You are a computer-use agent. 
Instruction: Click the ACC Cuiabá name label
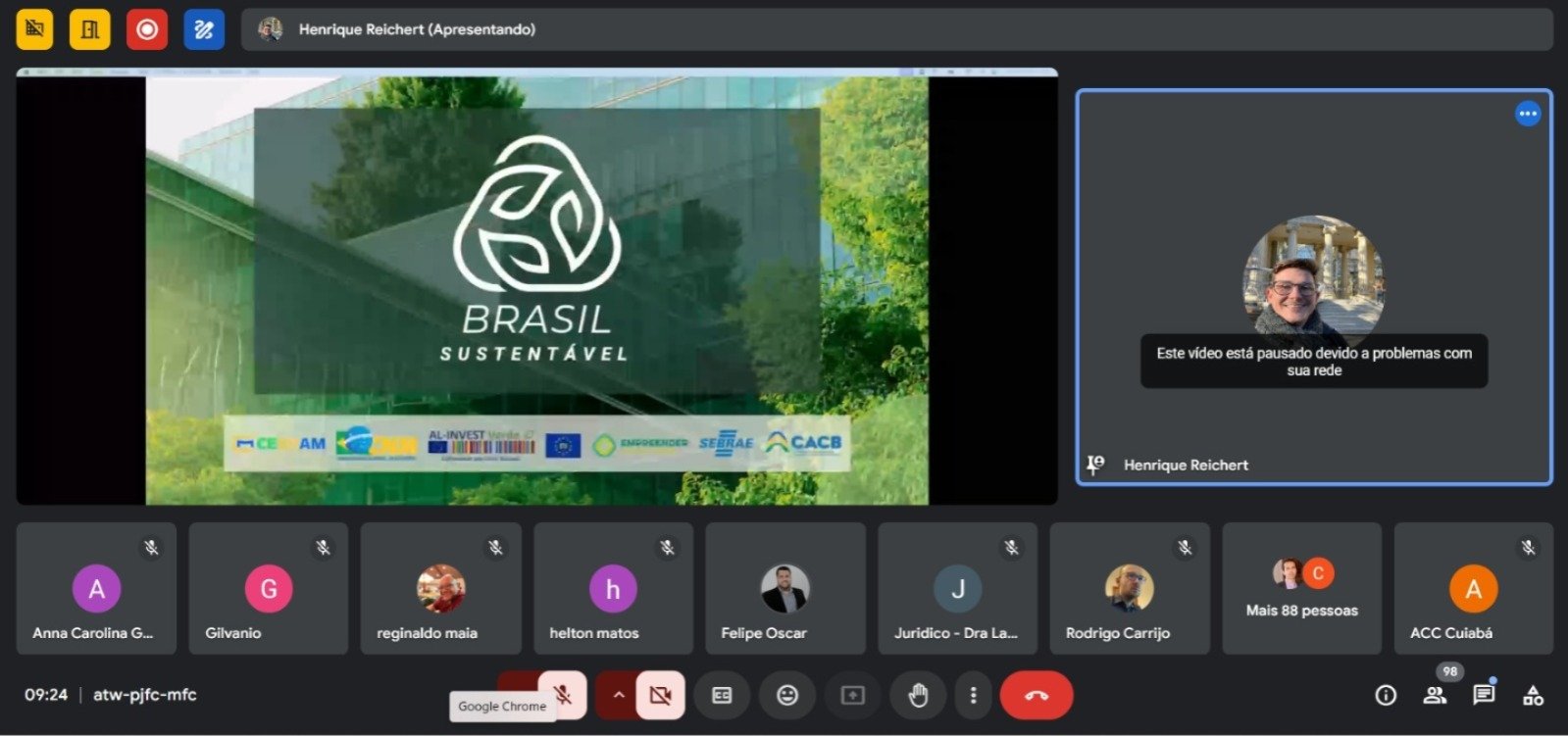tap(1451, 633)
